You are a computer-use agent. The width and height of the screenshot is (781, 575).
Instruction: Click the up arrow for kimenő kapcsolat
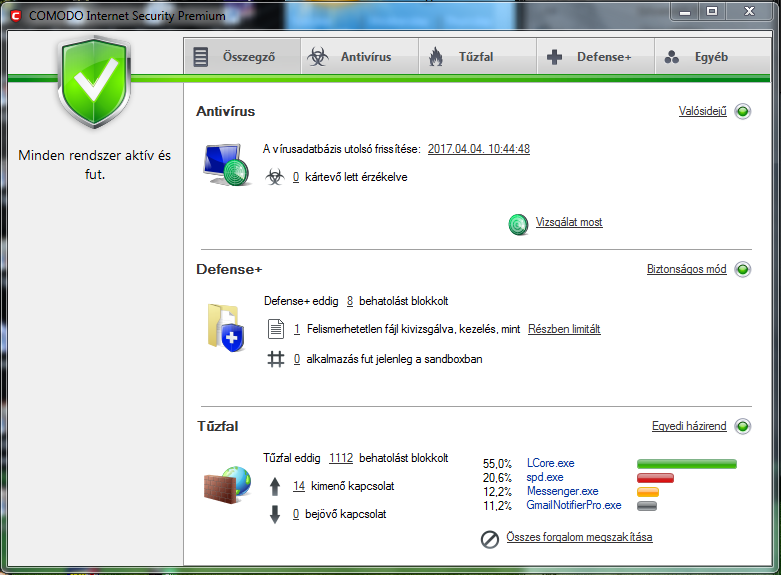click(274, 487)
